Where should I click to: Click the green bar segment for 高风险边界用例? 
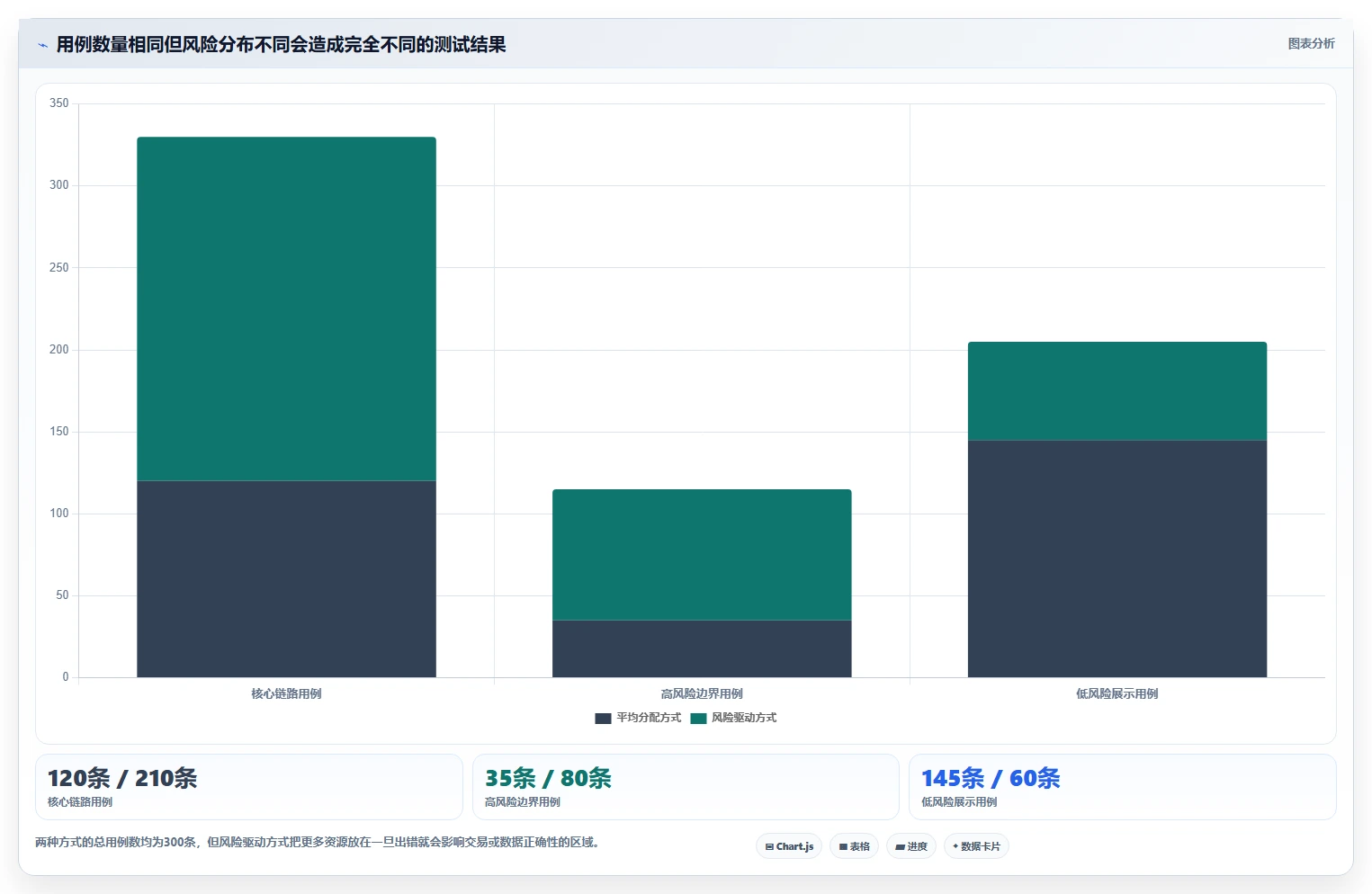702,555
